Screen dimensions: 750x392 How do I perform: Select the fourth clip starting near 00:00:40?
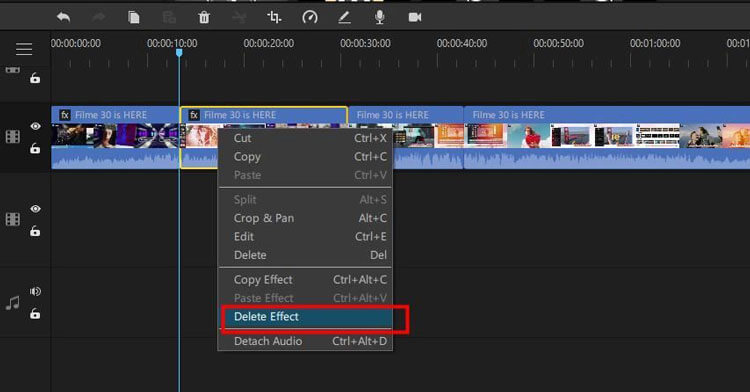(607, 137)
